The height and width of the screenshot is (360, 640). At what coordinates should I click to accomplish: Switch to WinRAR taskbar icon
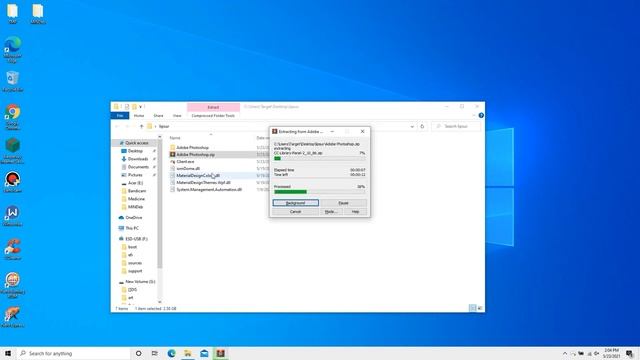click(220, 353)
